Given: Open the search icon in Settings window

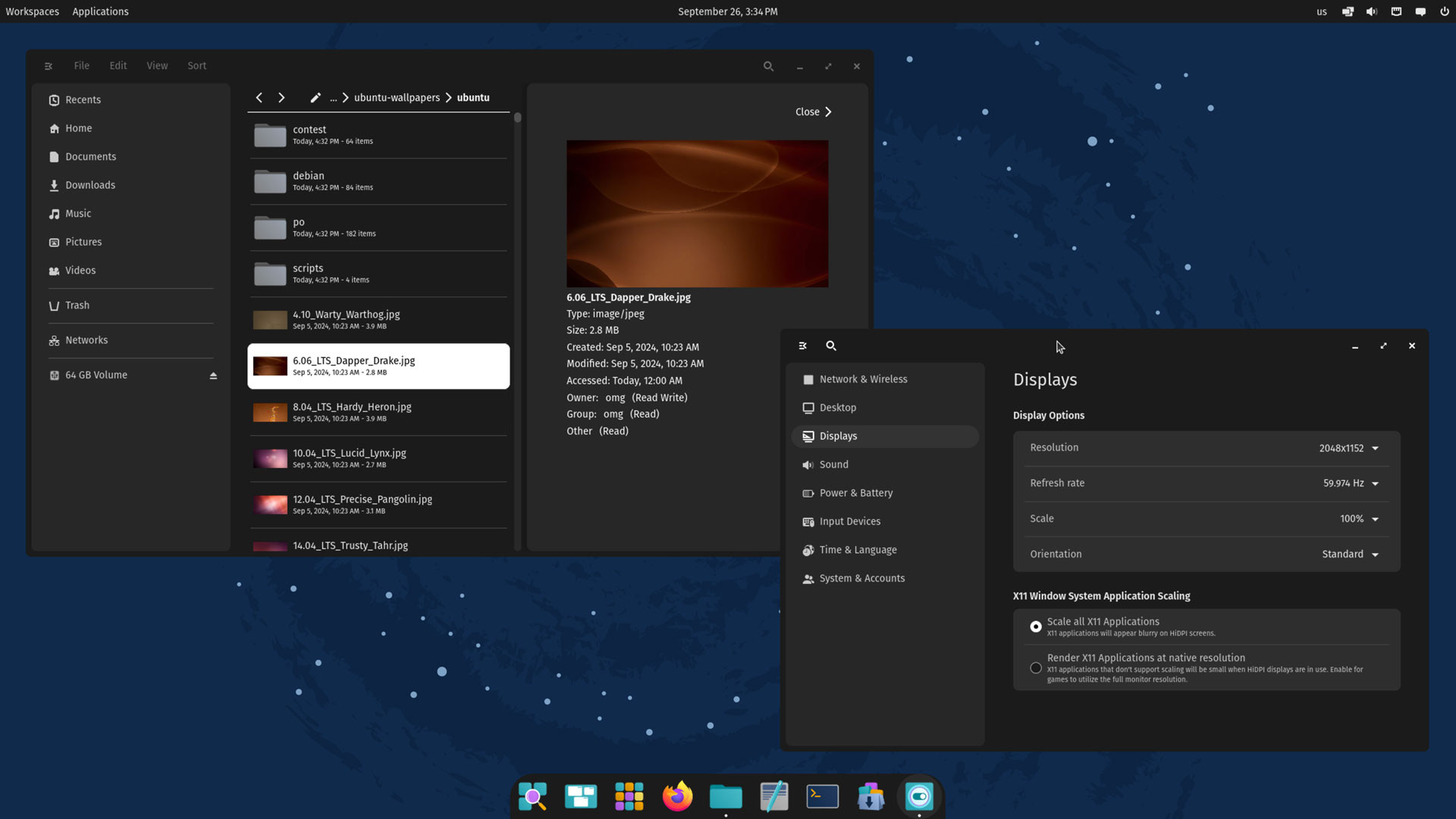Looking at the screenshot, I should (x=831, y=346).
